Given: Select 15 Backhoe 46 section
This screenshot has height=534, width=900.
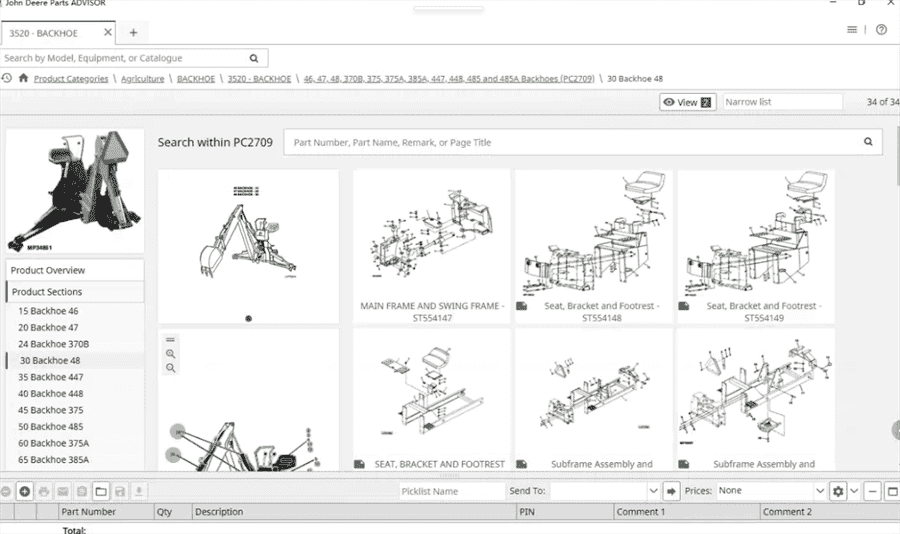Looking at the screenshot, I should point(48,311).
